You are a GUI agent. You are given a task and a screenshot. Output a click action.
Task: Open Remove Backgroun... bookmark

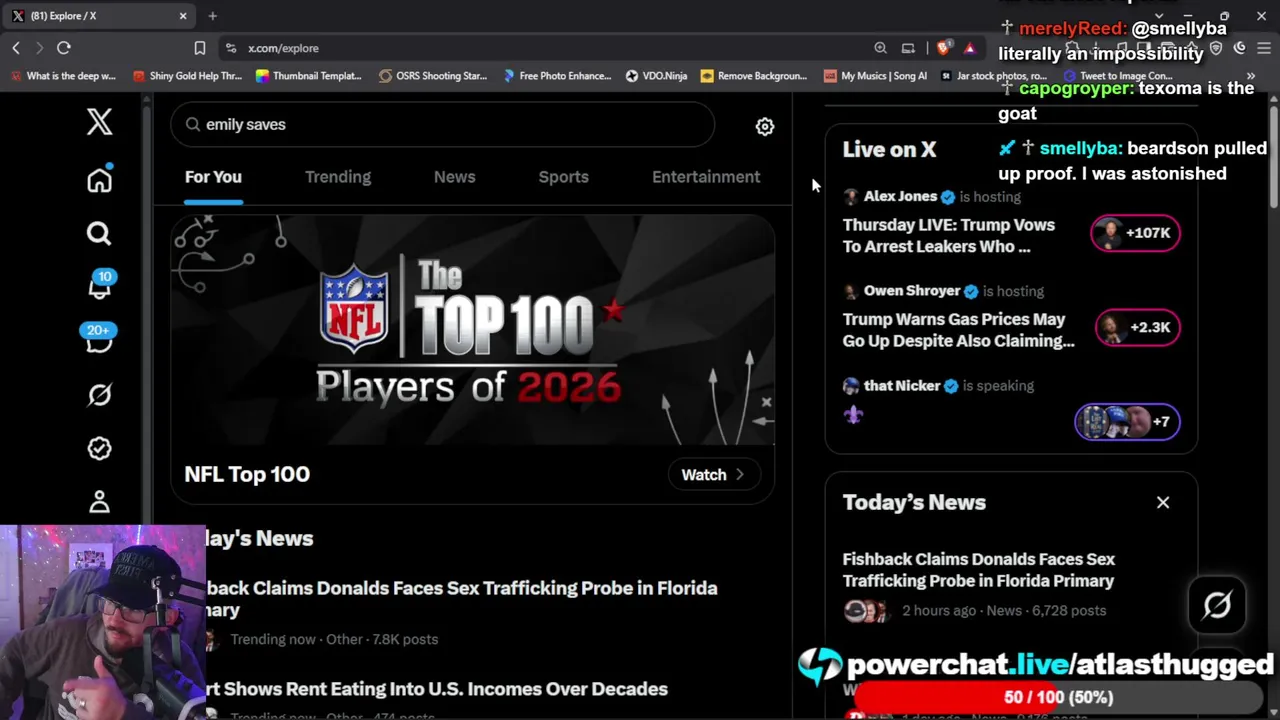[x=754, y=76]
